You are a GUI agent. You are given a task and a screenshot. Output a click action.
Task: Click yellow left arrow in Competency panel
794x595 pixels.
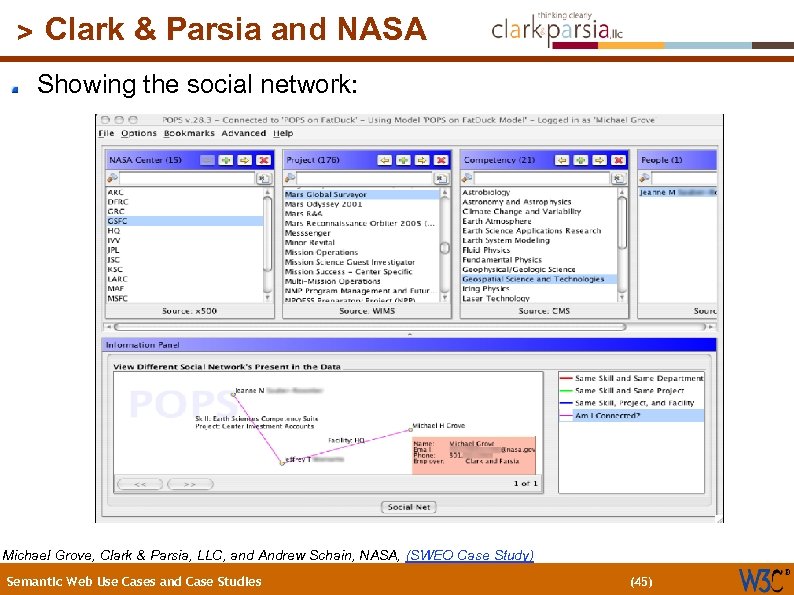click(562, 160)
